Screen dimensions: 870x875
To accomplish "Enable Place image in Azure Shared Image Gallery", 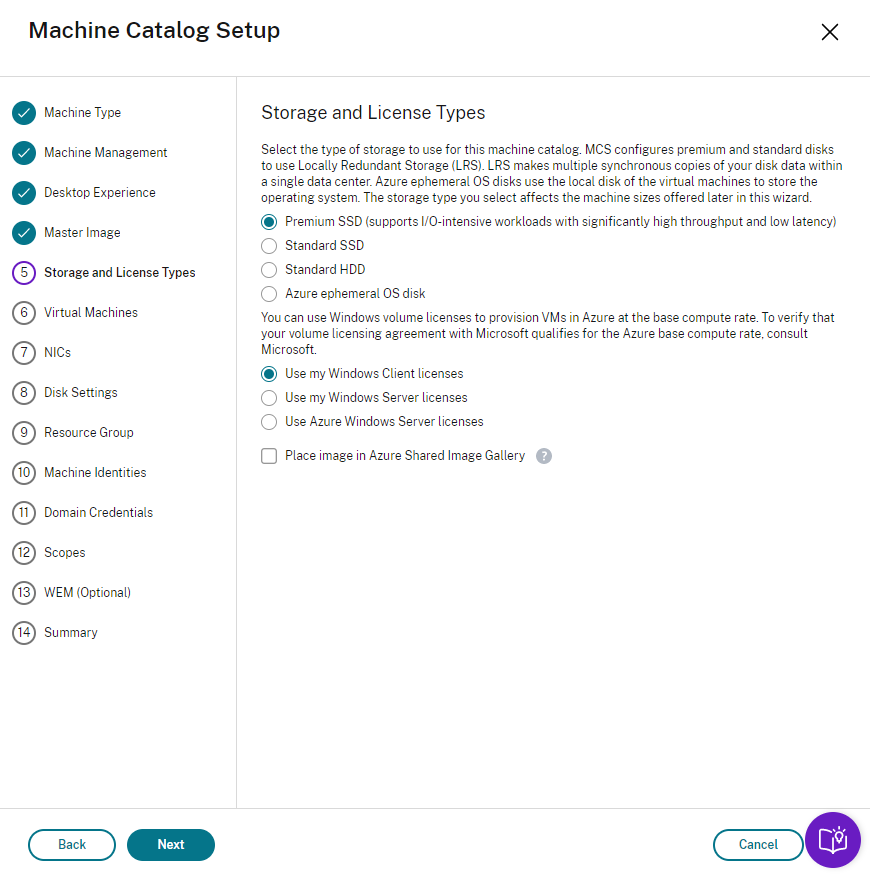I will [269, 456].
